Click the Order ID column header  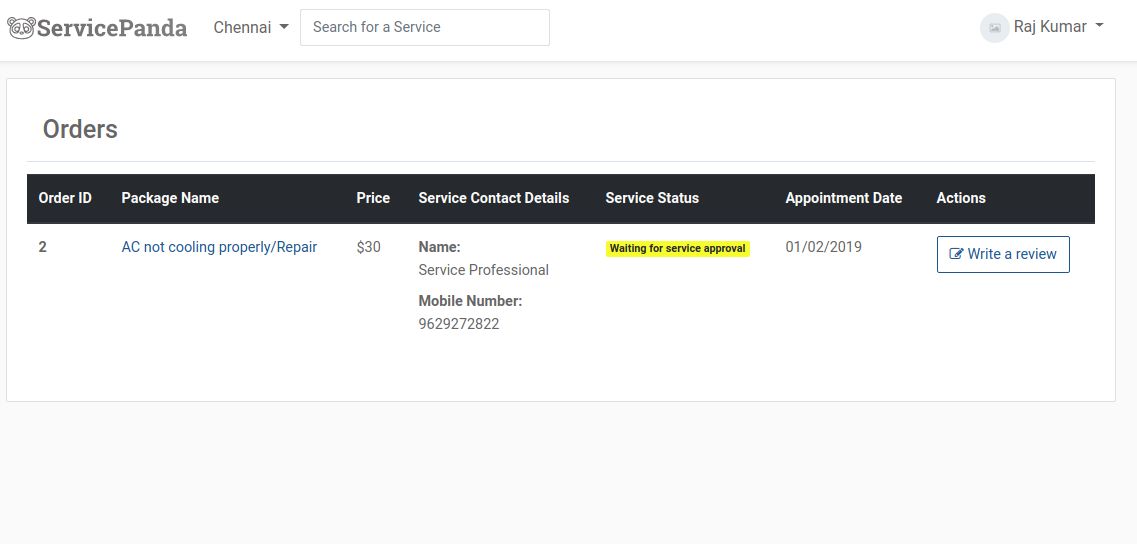coord(65,198)
